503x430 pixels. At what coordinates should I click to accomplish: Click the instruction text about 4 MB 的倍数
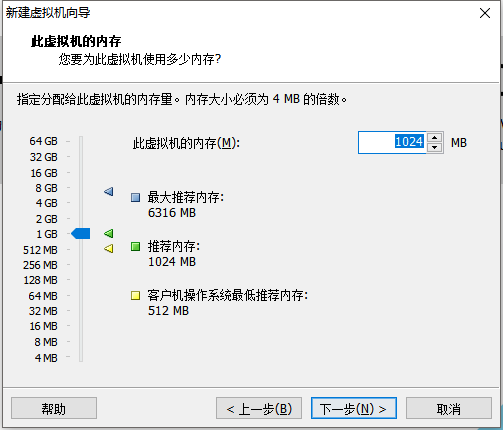click(182, 99)
